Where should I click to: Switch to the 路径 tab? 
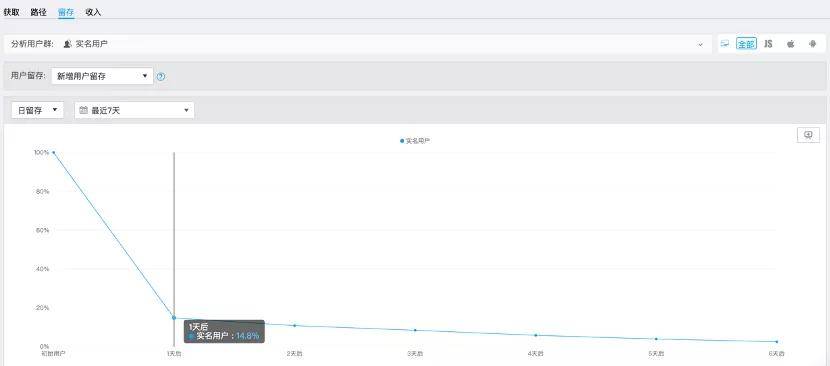click(x=39, y=12)
